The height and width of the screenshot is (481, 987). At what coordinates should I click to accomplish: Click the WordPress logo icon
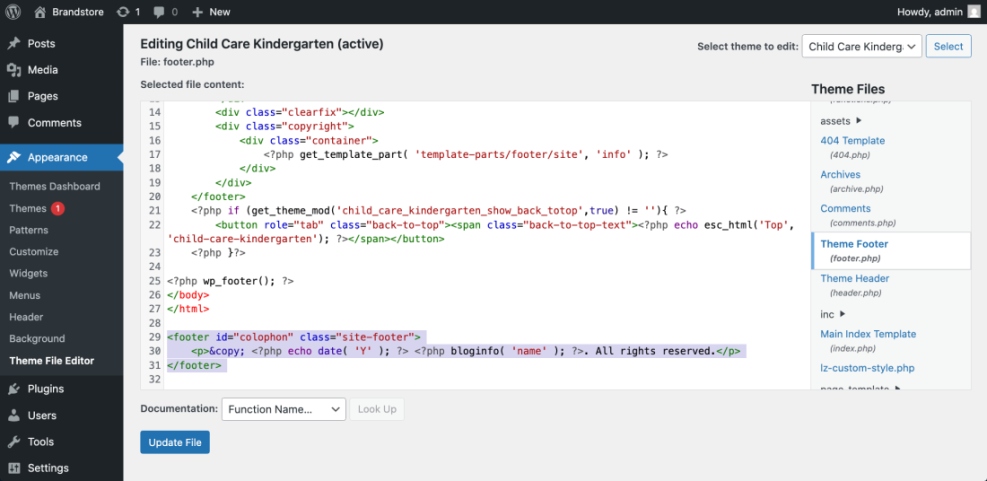[13, 11]
